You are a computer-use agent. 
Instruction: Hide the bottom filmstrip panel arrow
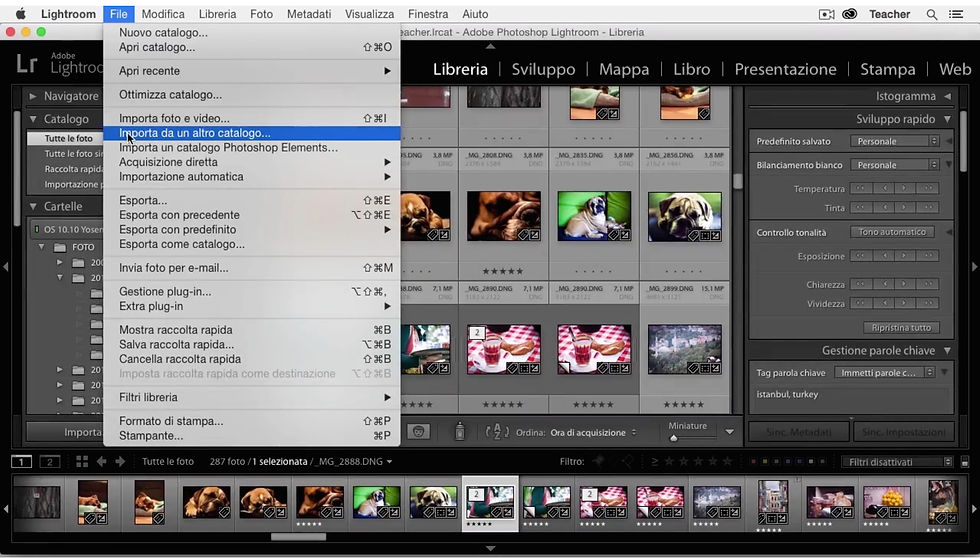click(490, 548)
